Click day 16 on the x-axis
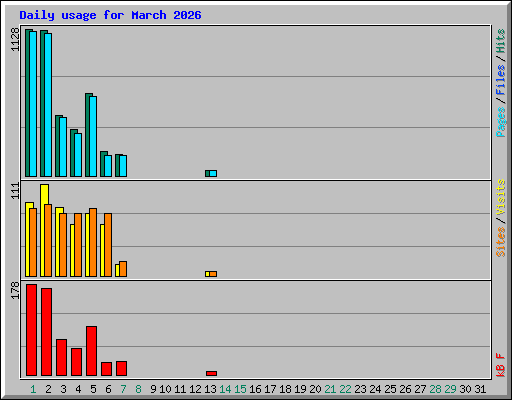The height and width of the screenshot is (400, 512). coord(255,389)
